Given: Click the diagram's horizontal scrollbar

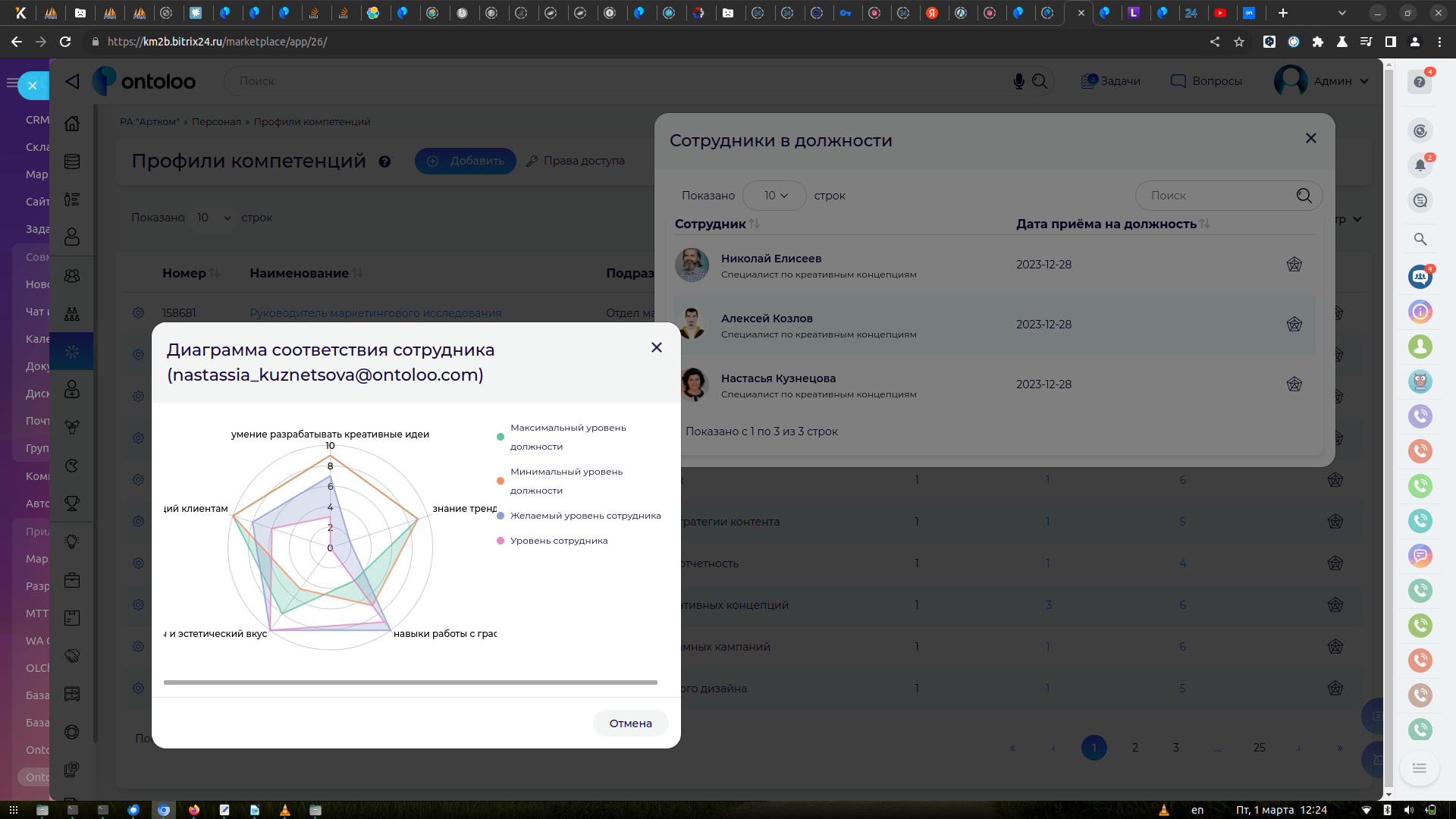Looking at the screenshot, I should [x=410, y=682].
